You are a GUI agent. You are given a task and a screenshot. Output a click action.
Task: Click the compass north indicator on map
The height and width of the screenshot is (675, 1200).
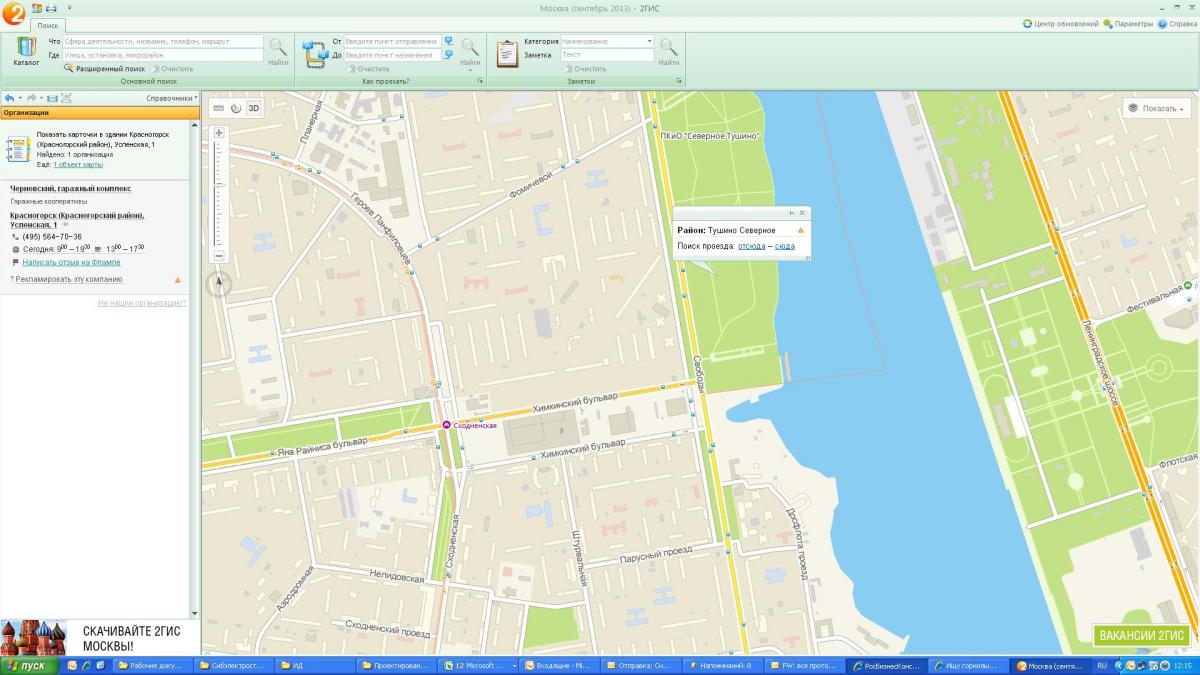tap(219, 285)
